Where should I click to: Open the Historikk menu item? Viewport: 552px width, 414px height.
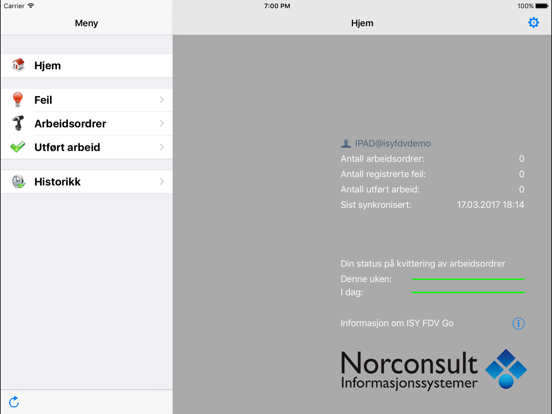coord(87,182)
